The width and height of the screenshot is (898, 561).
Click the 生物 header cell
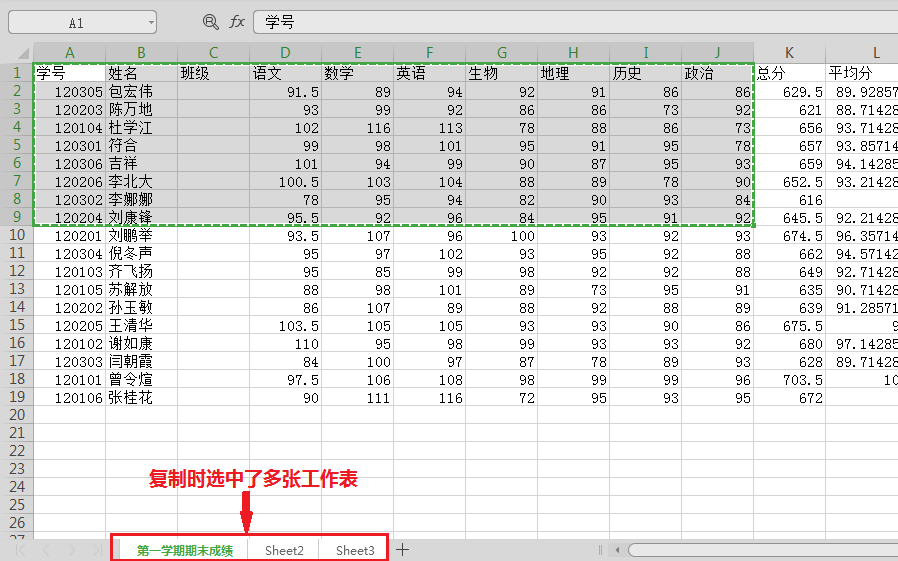[502, 73]
